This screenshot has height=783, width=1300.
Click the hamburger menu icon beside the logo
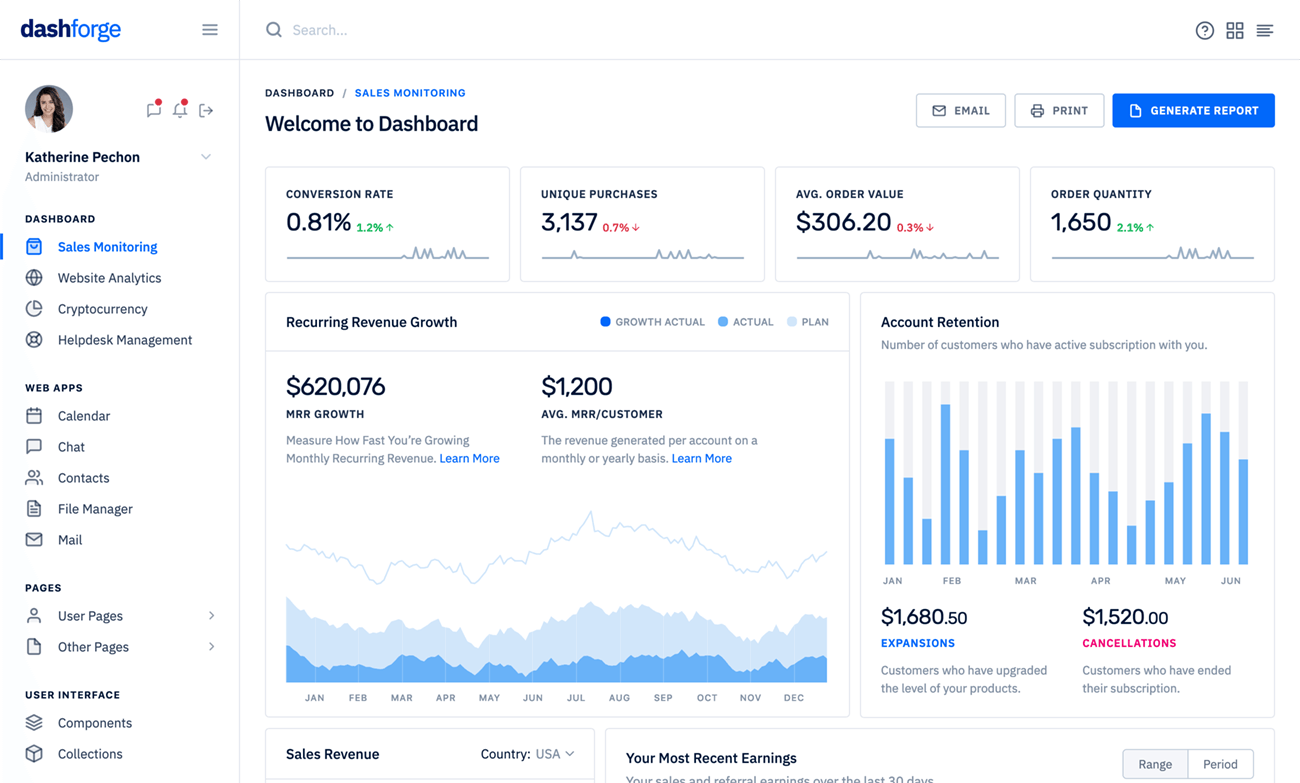point(209,30)
